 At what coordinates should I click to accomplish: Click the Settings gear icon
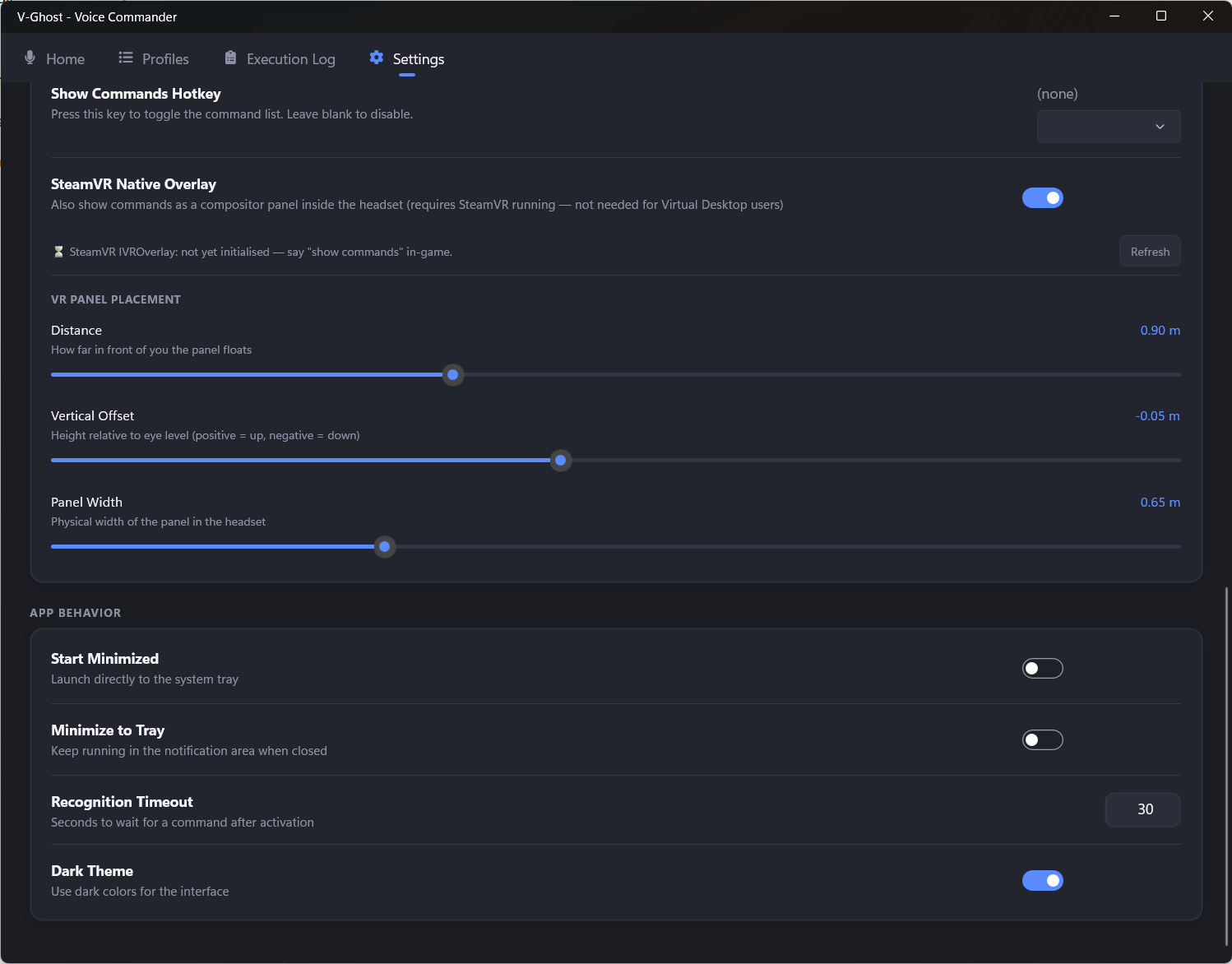[377, 58]
